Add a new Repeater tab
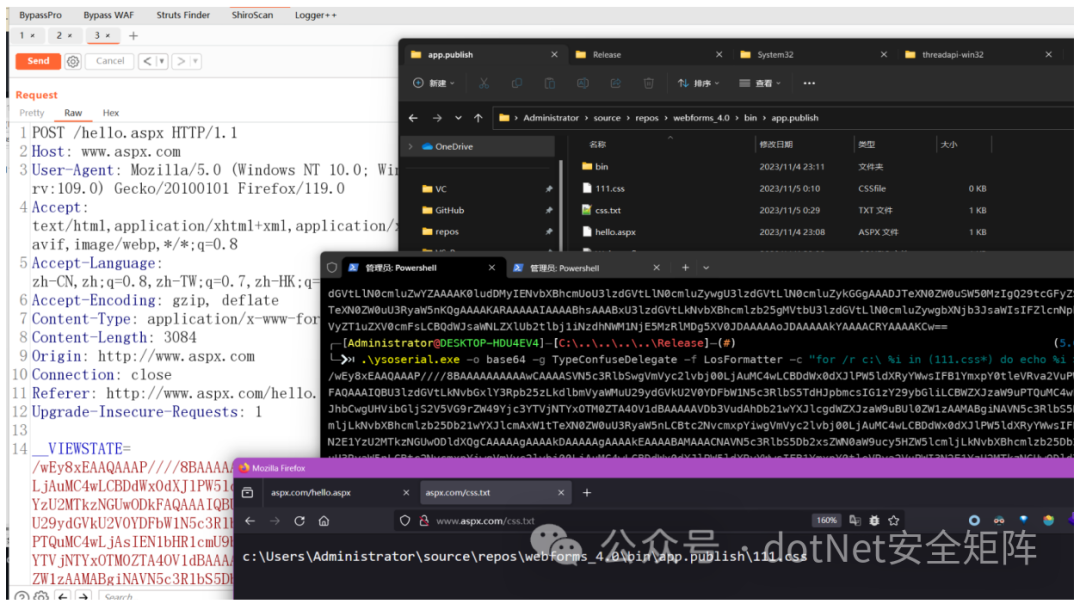This screenshot has height=604, width=1080. click(x=134, y=36)
